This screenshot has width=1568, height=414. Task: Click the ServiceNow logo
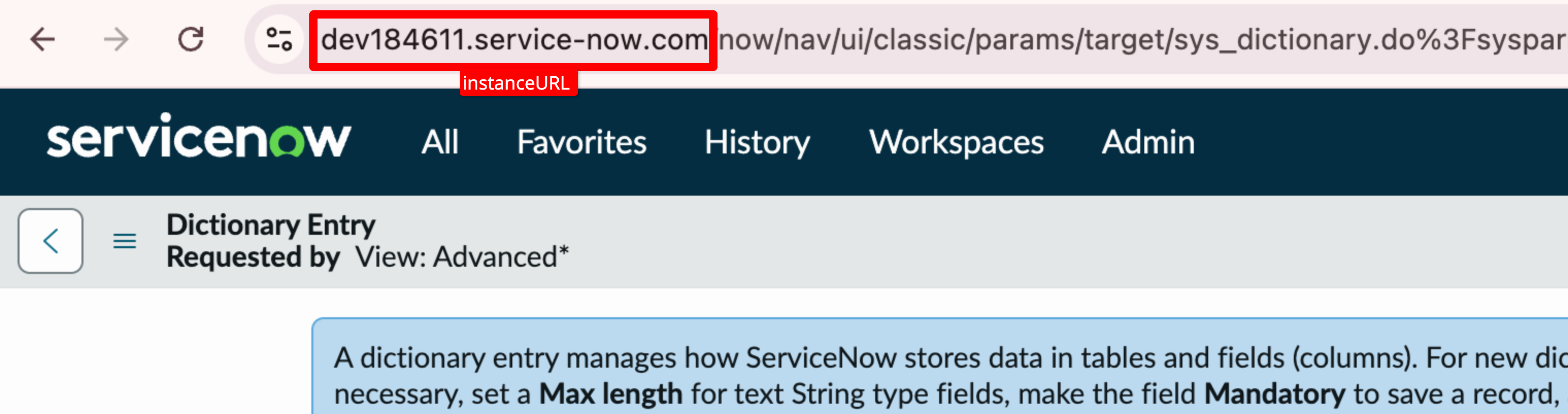(x=199, y=137)
